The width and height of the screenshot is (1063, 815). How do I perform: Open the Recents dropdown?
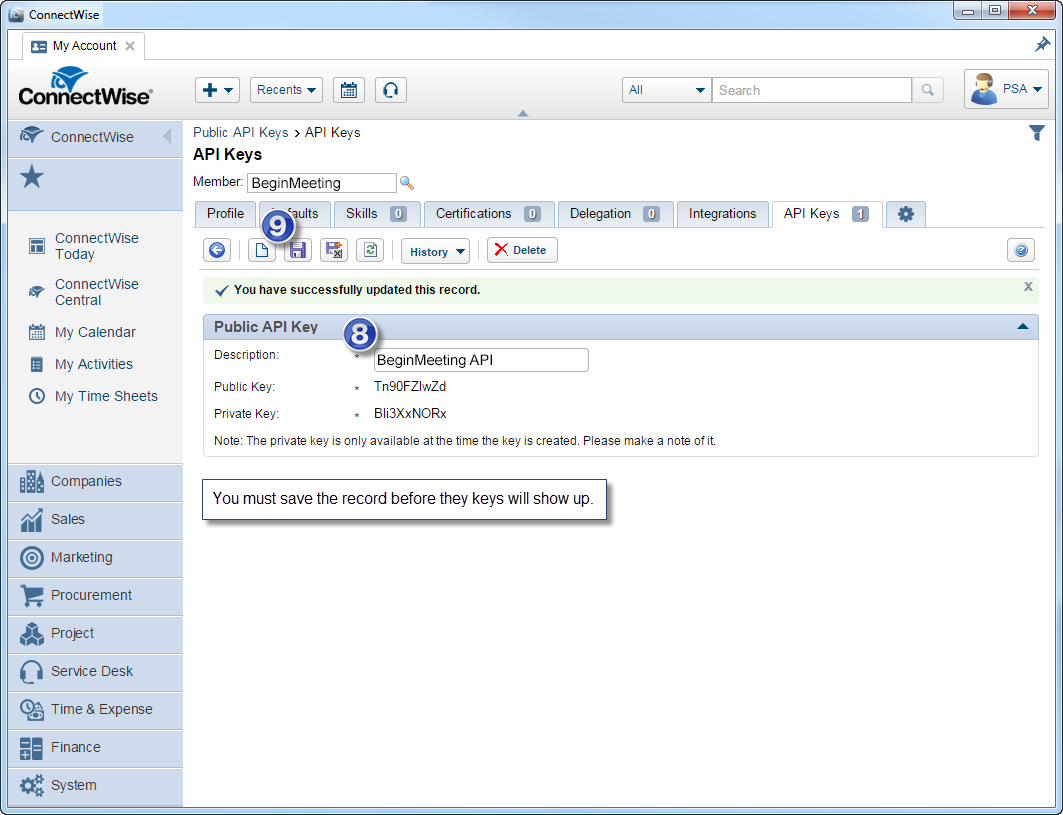[x=286, y=90]
